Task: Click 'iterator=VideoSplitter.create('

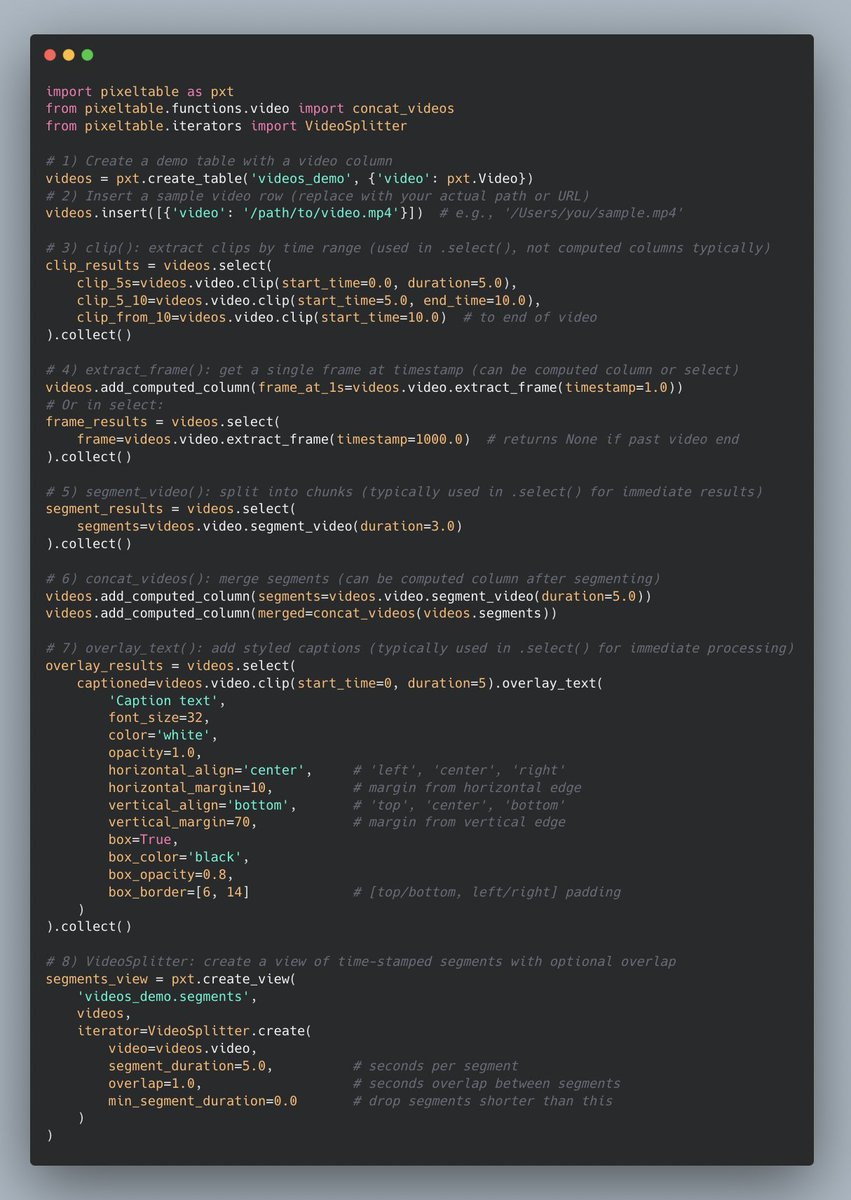Action: (194, 1031)
